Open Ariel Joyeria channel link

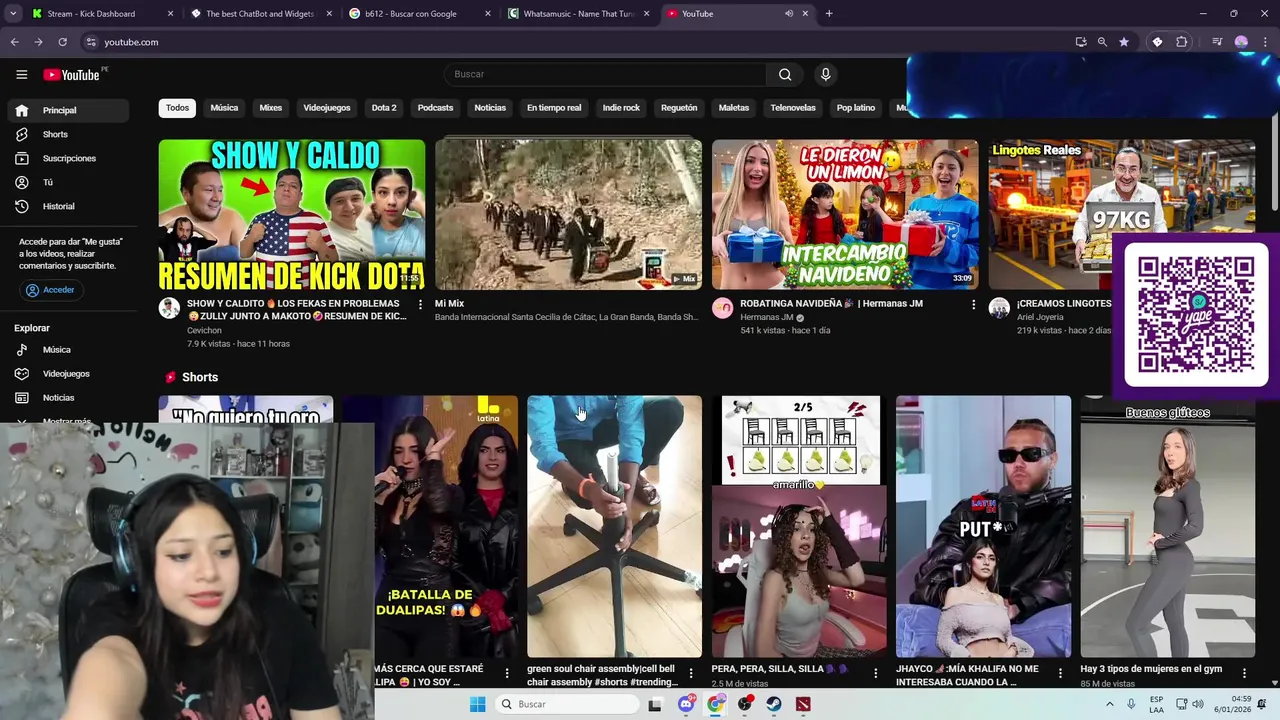pos(1040,317)
